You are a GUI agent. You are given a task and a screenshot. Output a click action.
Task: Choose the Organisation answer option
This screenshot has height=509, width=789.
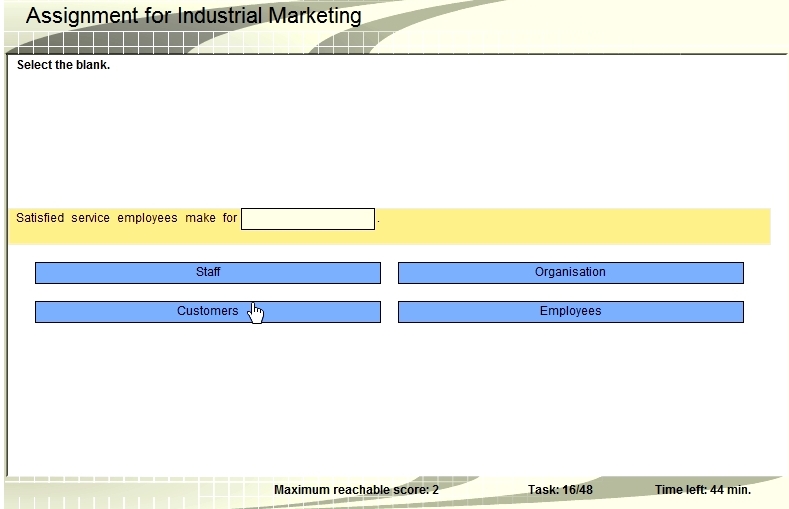[571, 273]
